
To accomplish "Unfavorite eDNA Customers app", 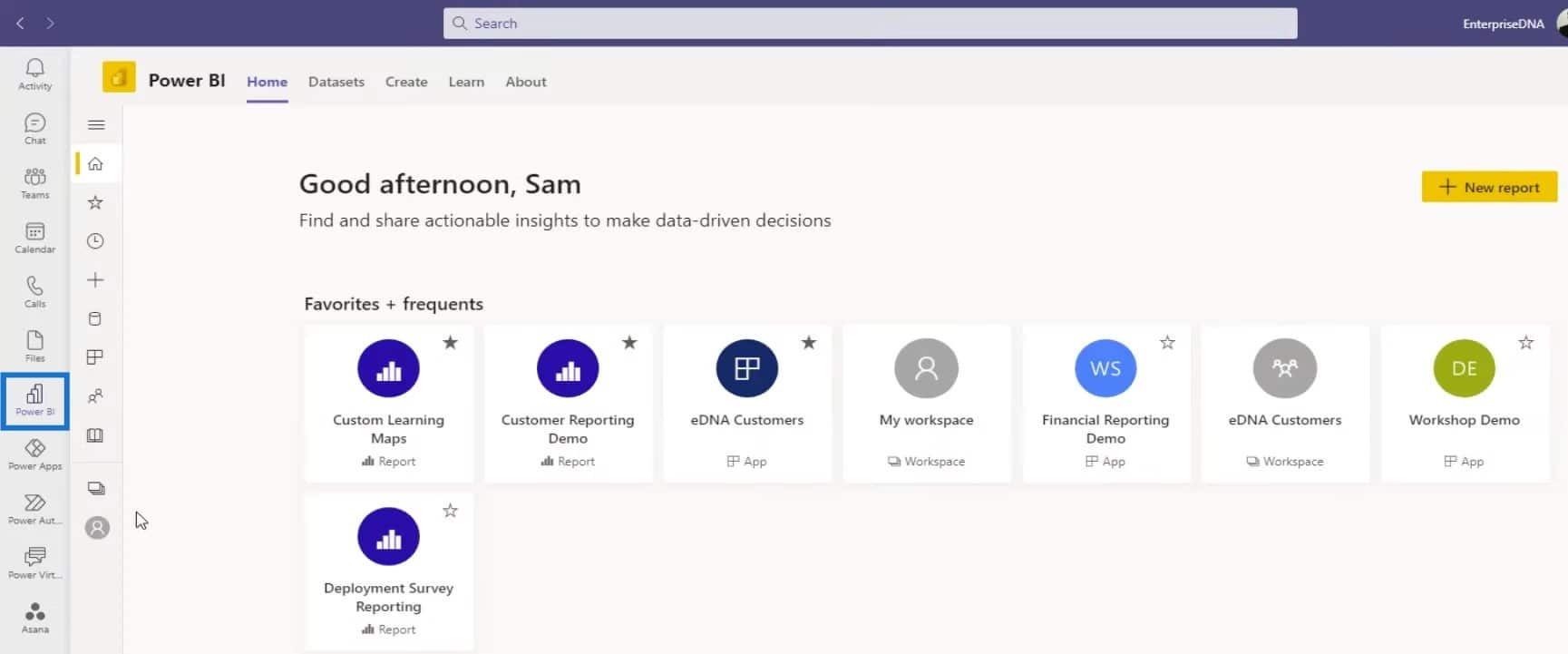I will (x=809, y=342).
